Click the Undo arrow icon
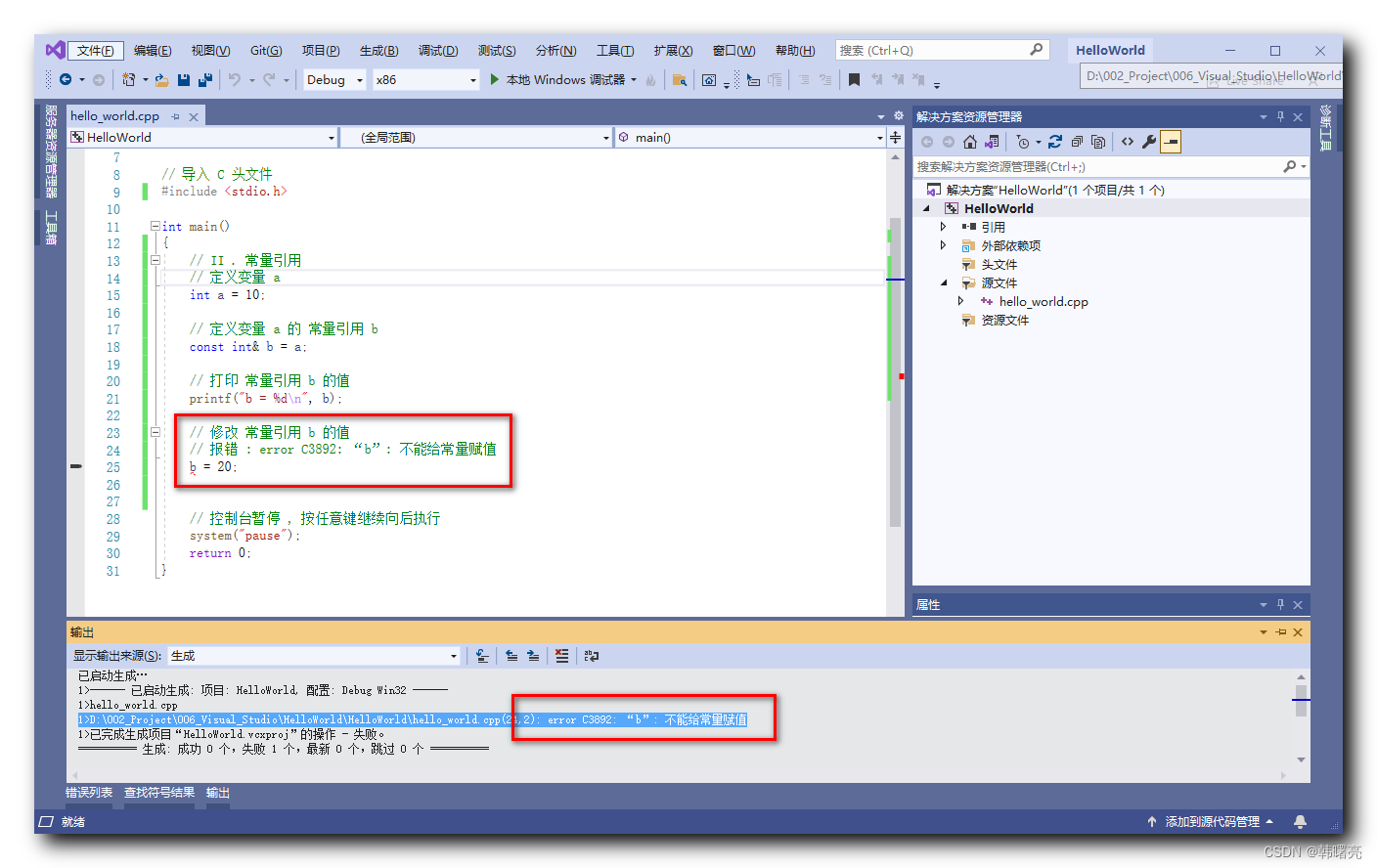The image size is (1377, 868). pos(235,80)
